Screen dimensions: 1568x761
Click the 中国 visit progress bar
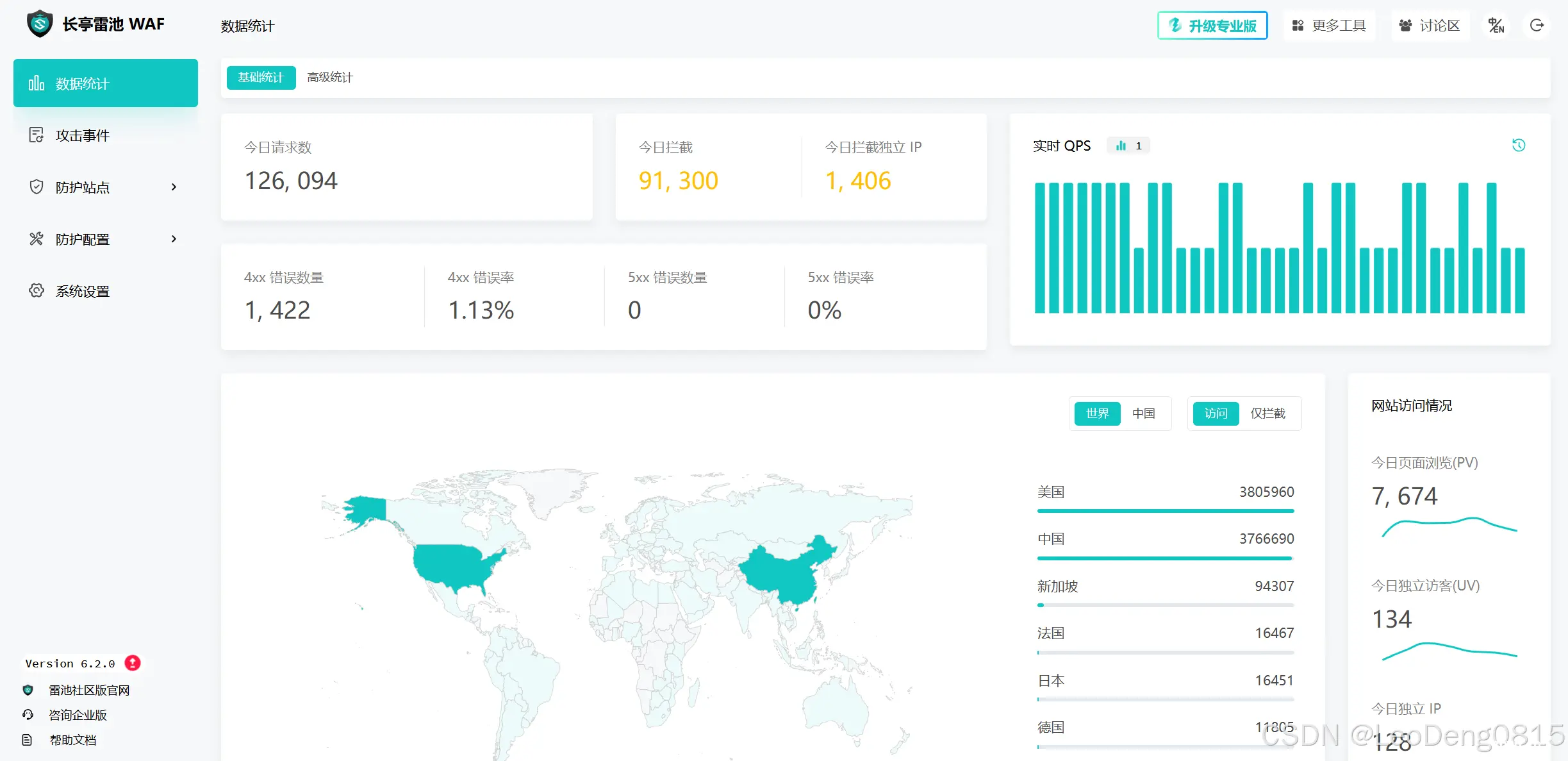click(x=1166, y=558)
